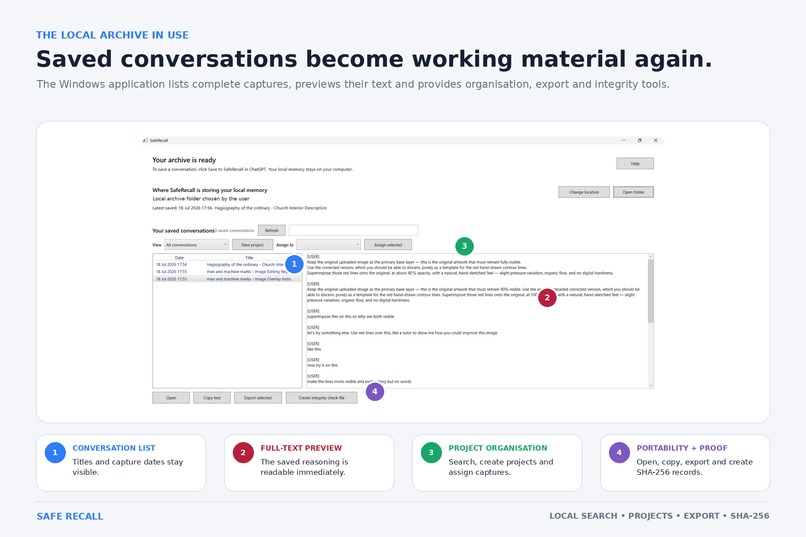
Task: Sort by the Date column header
Action: 179,257
